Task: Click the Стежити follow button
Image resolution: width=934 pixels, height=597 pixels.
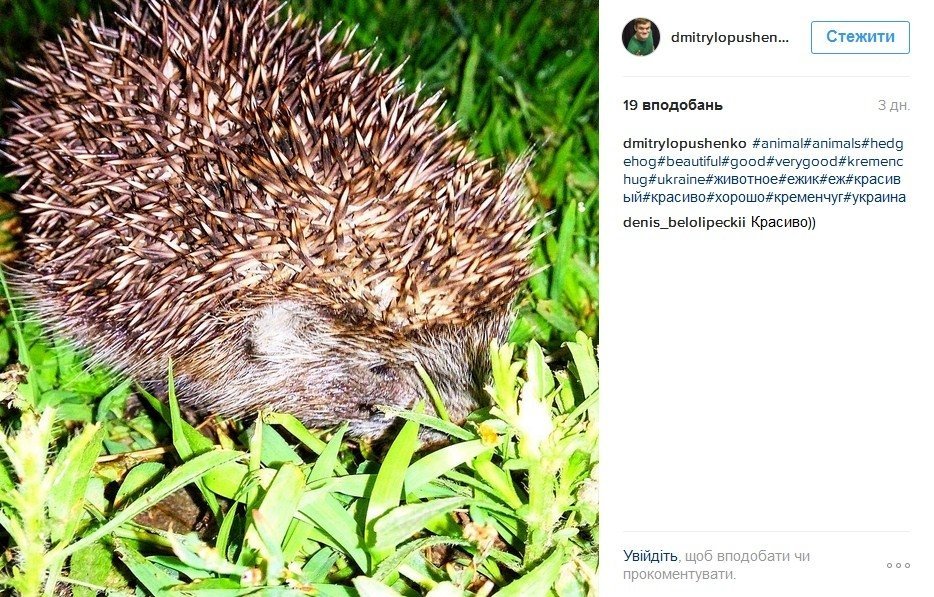Action: click(x=860, y=37)
